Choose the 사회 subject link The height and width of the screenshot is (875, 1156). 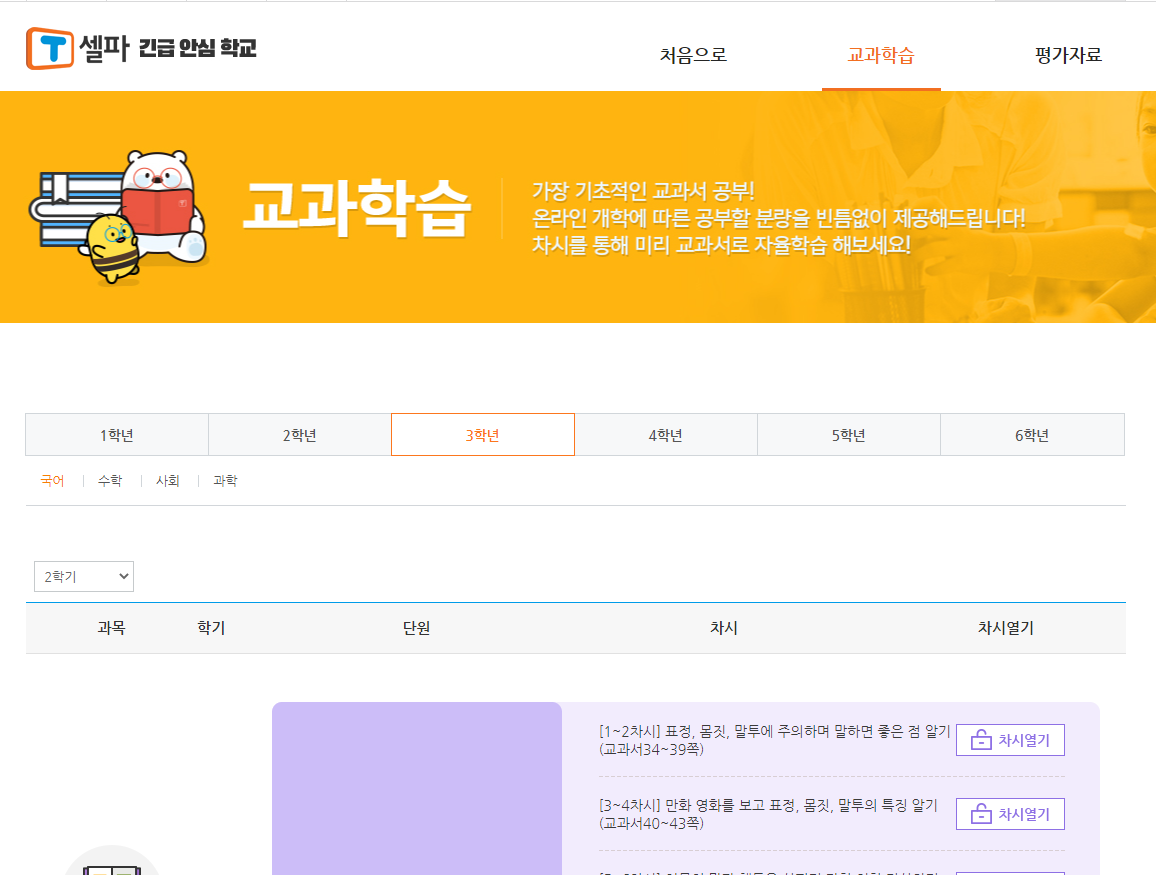pos(167,481)
